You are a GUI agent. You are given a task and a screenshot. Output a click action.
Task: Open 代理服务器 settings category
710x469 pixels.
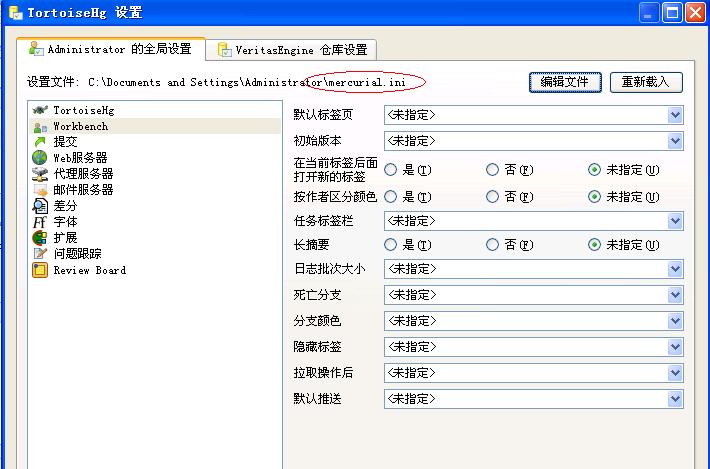pos(155,174)
